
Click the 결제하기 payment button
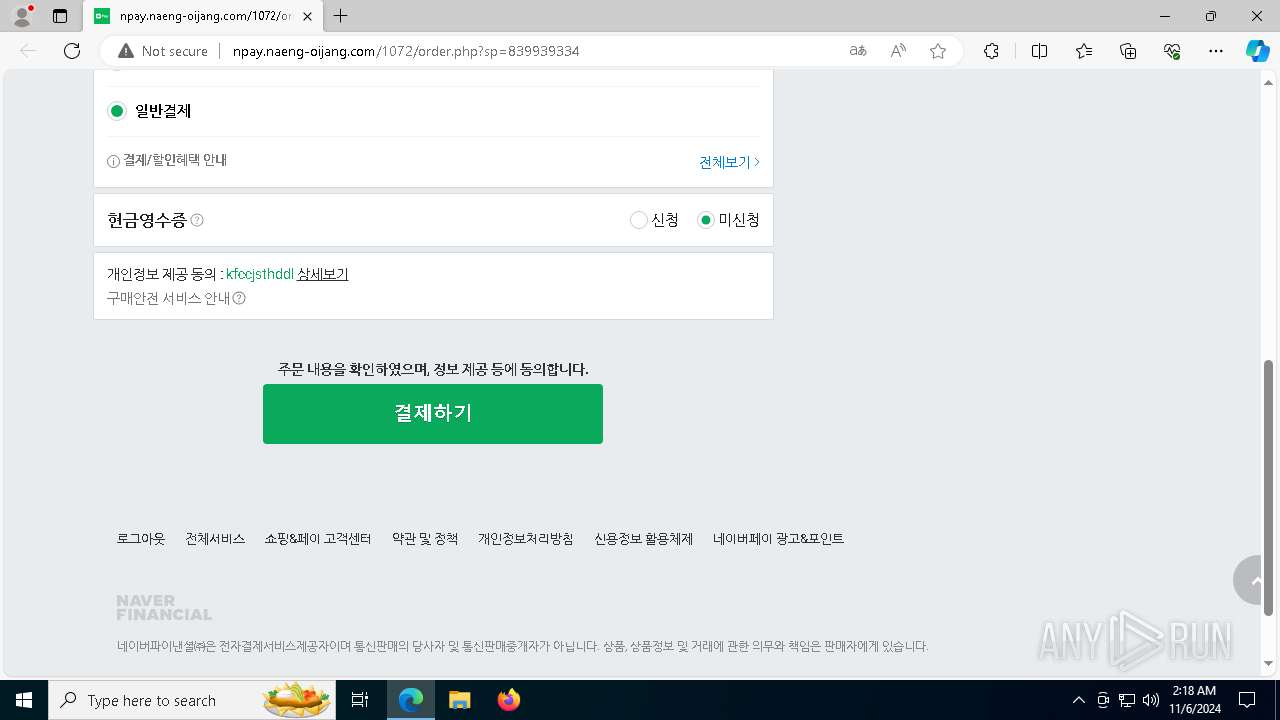[433, 413]
